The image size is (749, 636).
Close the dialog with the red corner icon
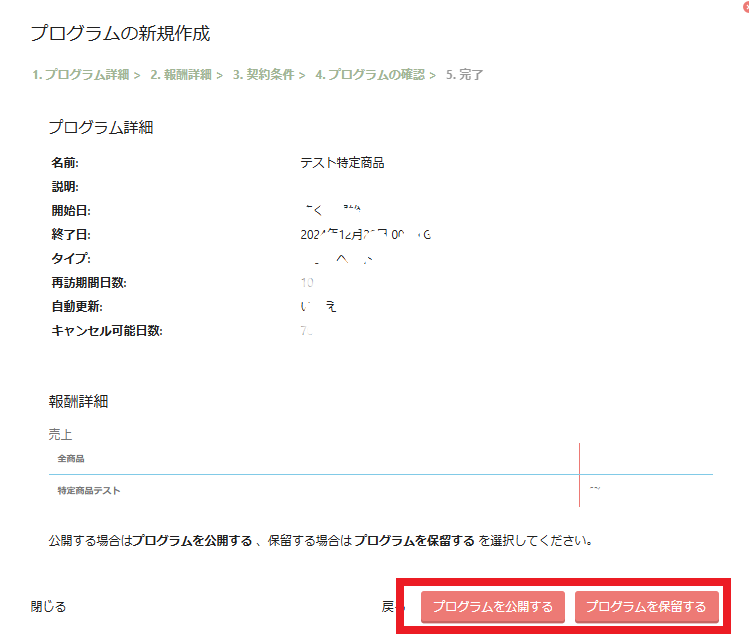point(745,4)
